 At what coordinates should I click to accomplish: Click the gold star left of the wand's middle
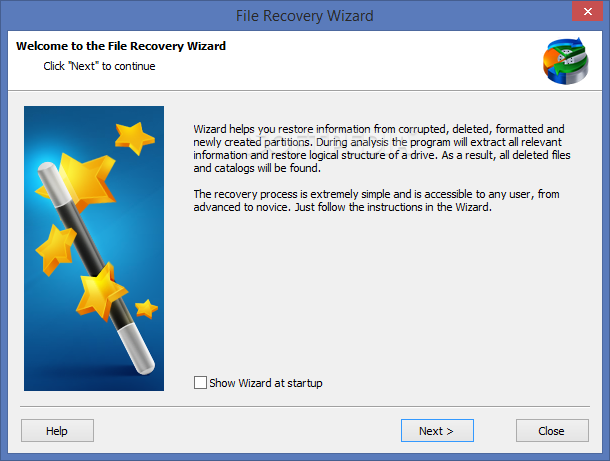click(x=54, y=250)
